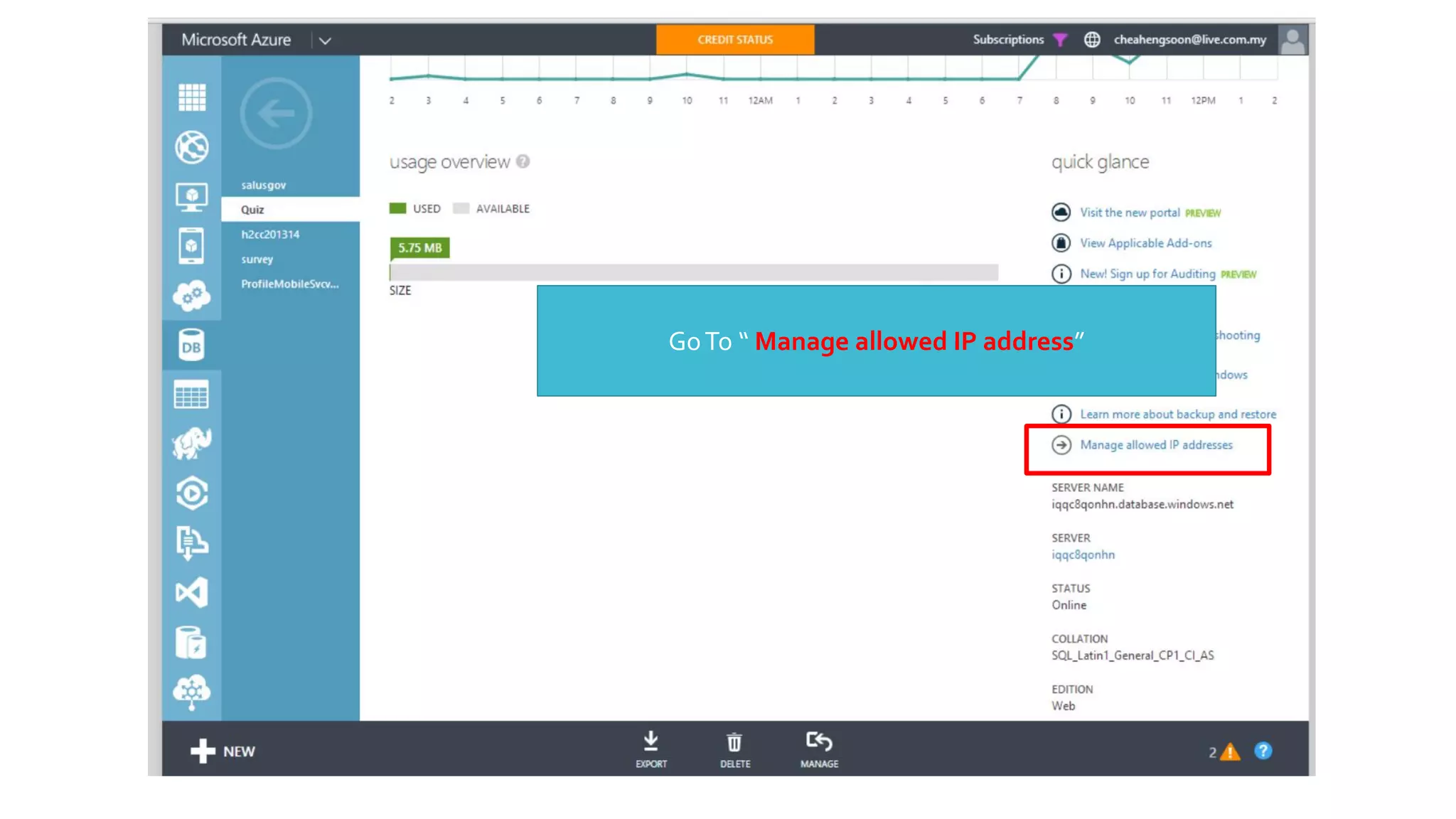
Task: Open Mobile Services from the phone icon
Action: (191, 246)
